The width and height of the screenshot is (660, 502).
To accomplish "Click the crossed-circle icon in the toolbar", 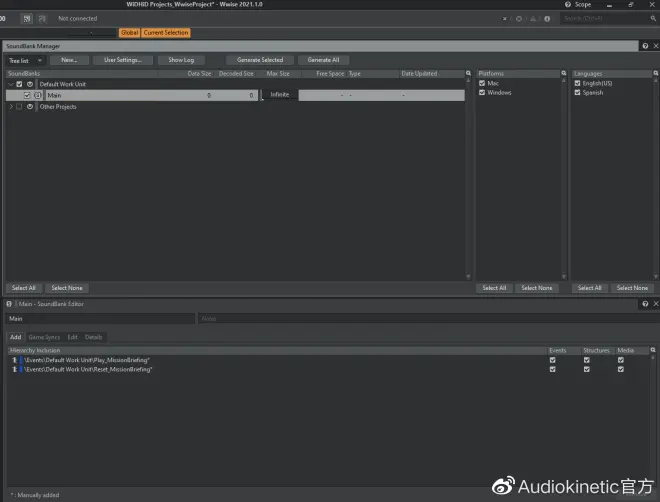I will (519, 19).
